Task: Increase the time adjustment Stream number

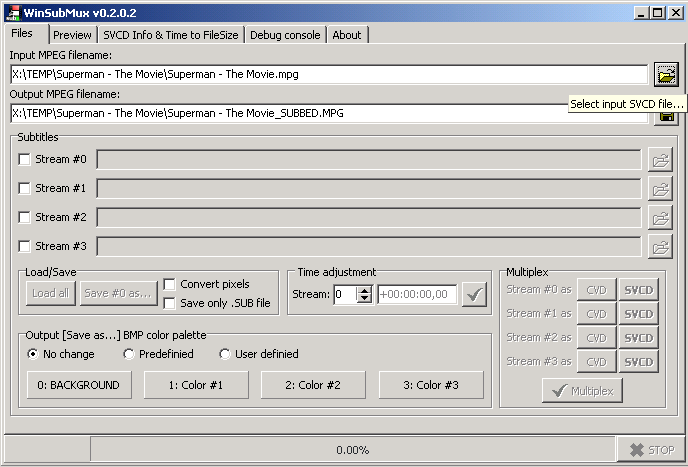Action: point(364,290)
